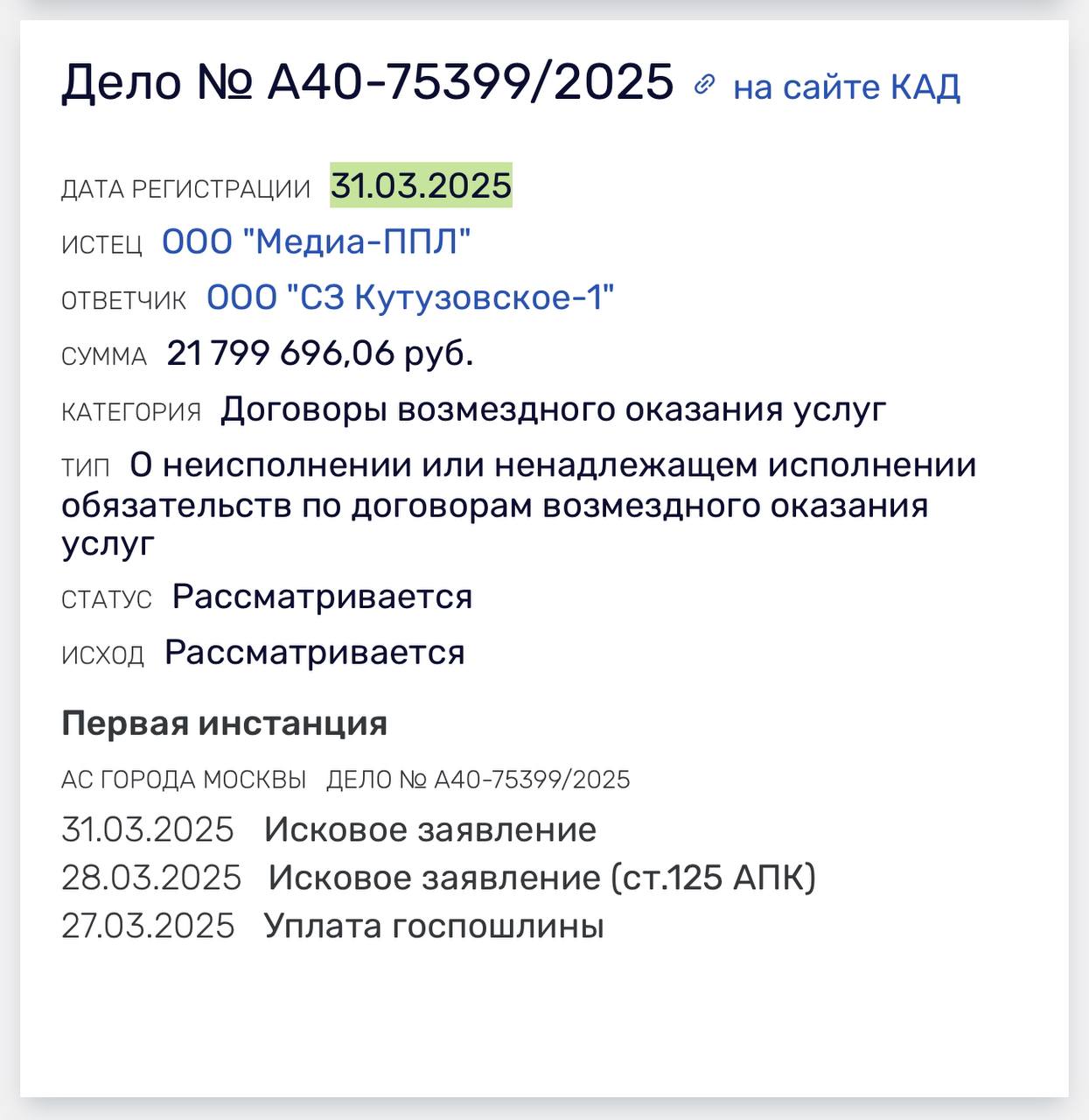Click the Рассматривается value next to СТАТУС
This screenshot has height=1120, width=1089.
322,597
